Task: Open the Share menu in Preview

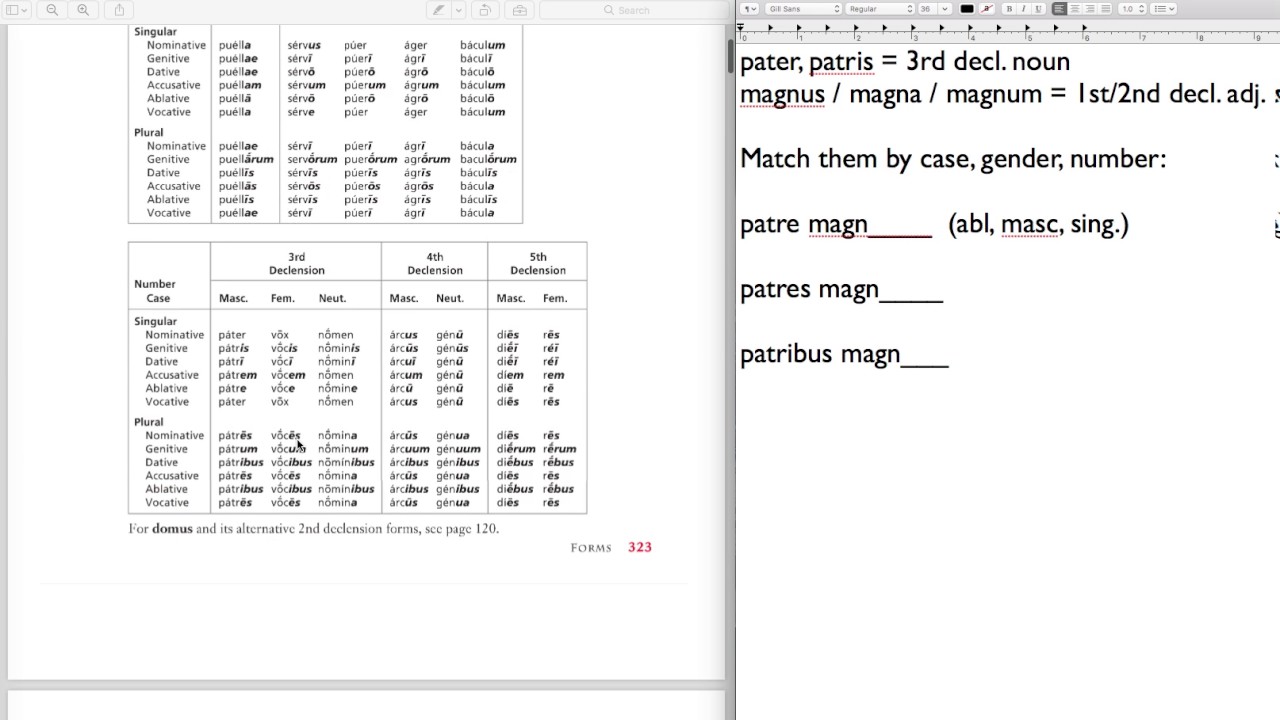Action: [x=119, y=10]
